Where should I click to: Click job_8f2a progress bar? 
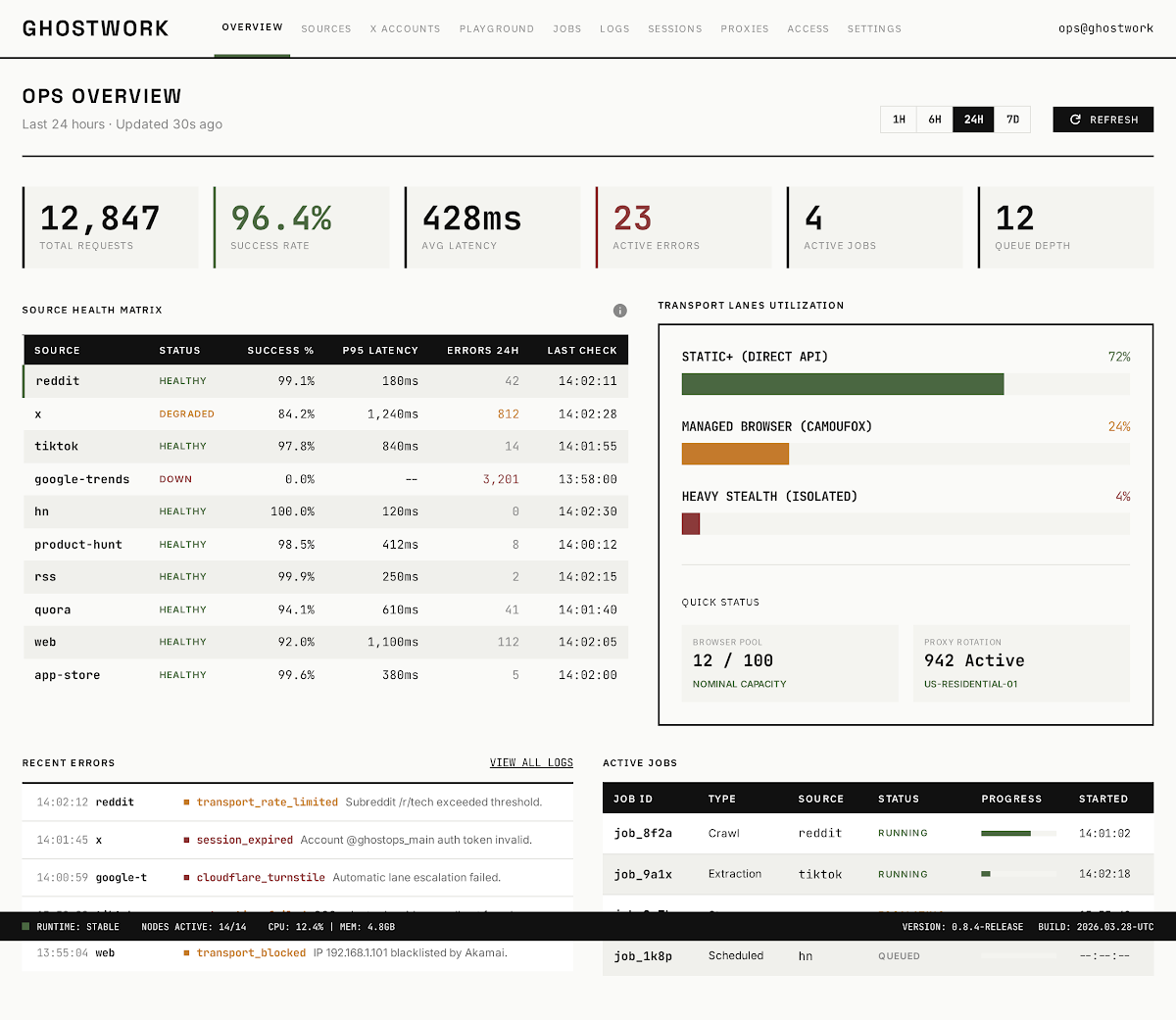(1018, 834)
